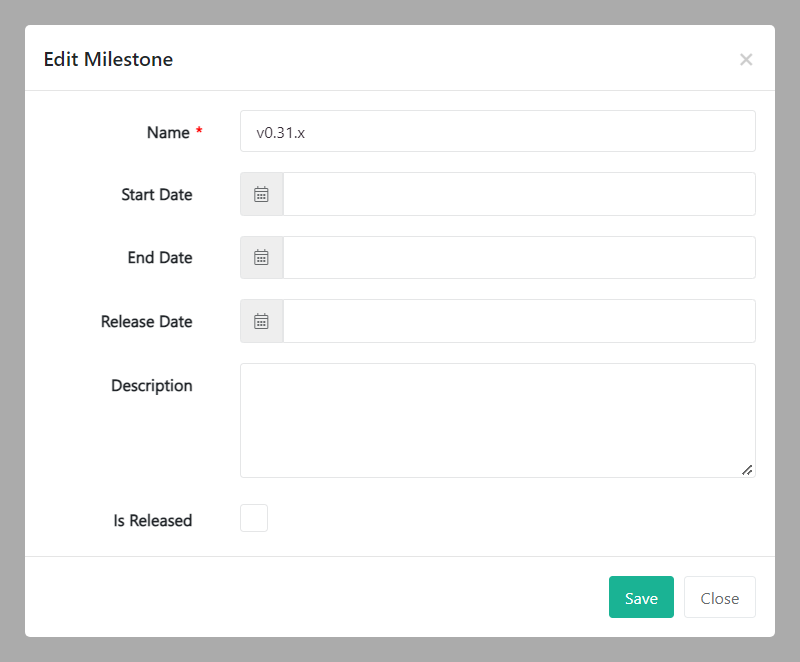Screen dimensions: 800x662
Task: Click the Description label
Action: [x=151, y=386]
